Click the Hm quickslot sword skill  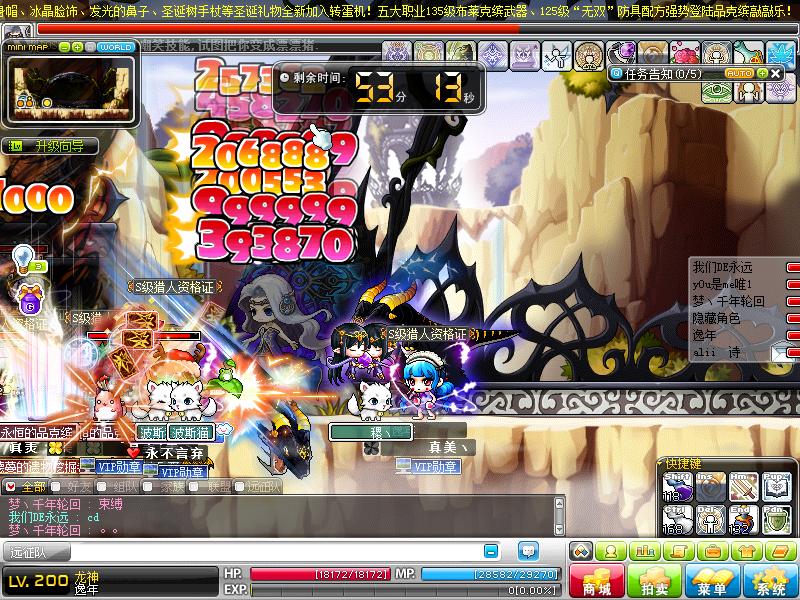click(744, 487)
